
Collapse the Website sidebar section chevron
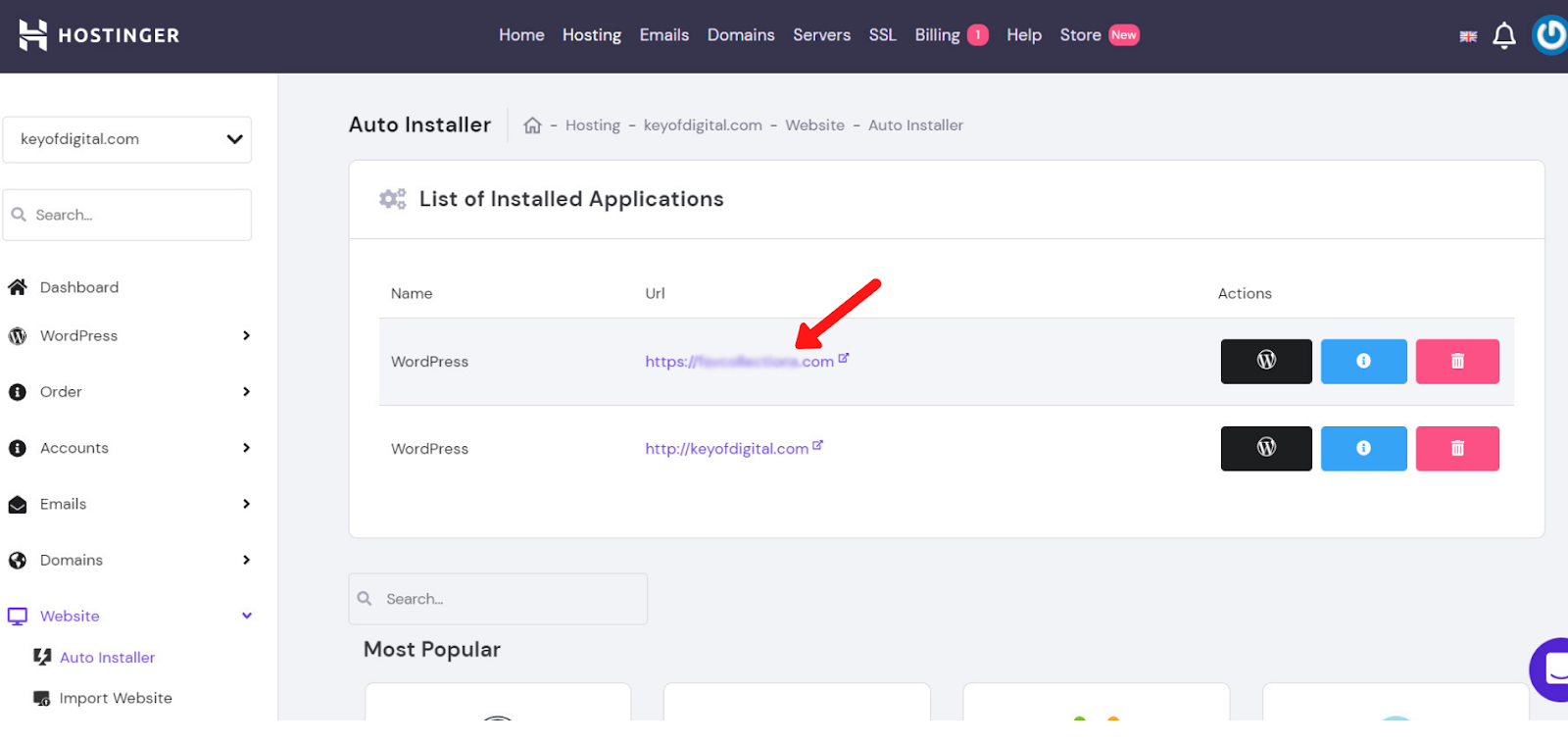(247, 616)
